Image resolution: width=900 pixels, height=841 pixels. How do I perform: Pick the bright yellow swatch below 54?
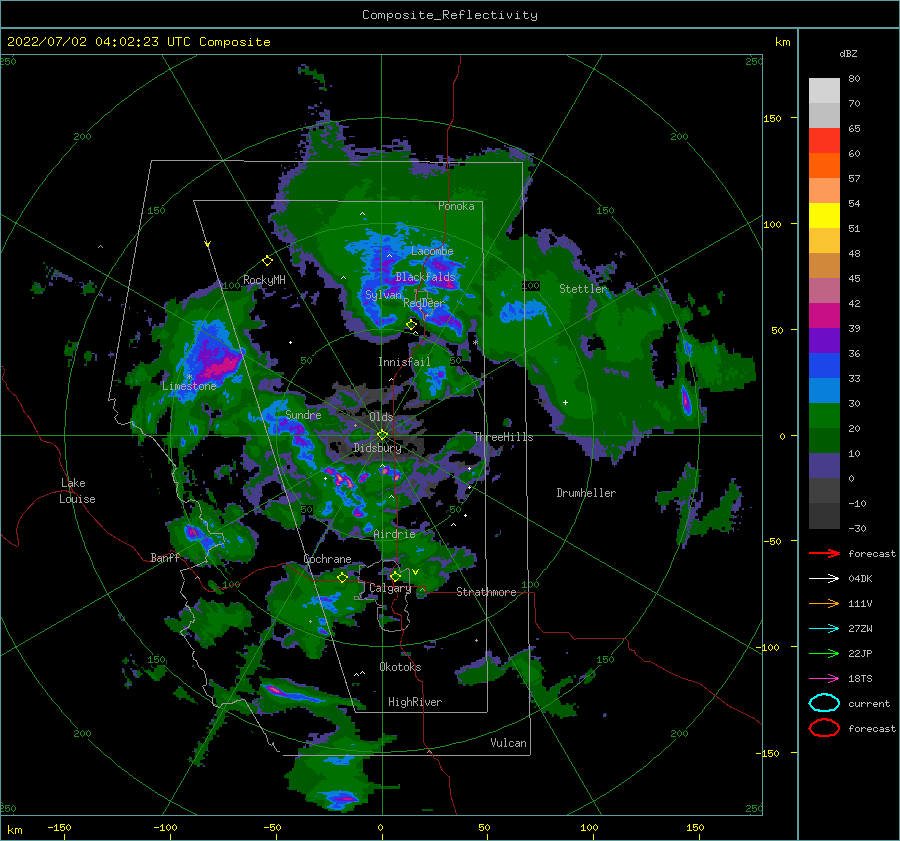click(824, 216)
